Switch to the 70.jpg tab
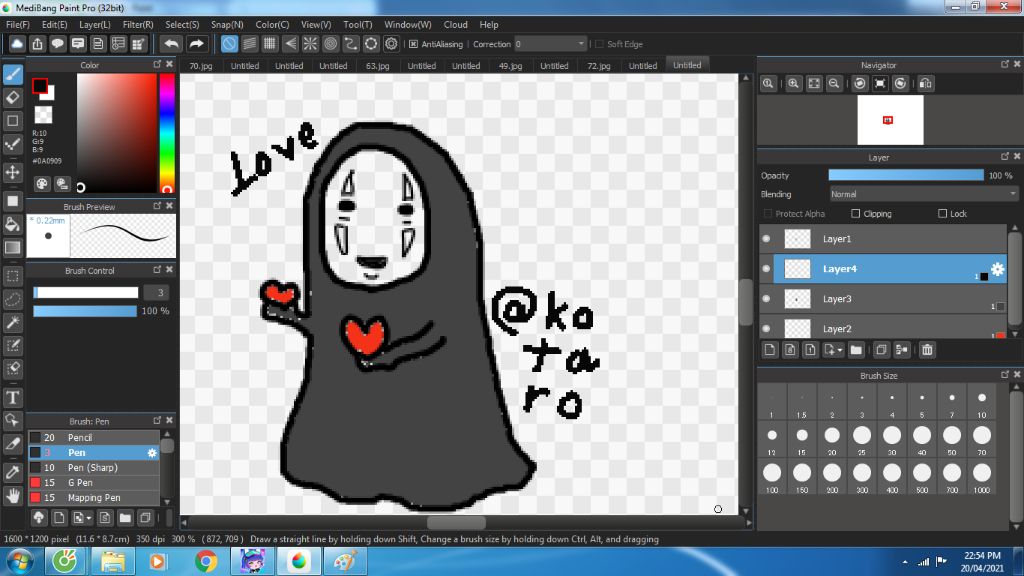 point(200,65)
